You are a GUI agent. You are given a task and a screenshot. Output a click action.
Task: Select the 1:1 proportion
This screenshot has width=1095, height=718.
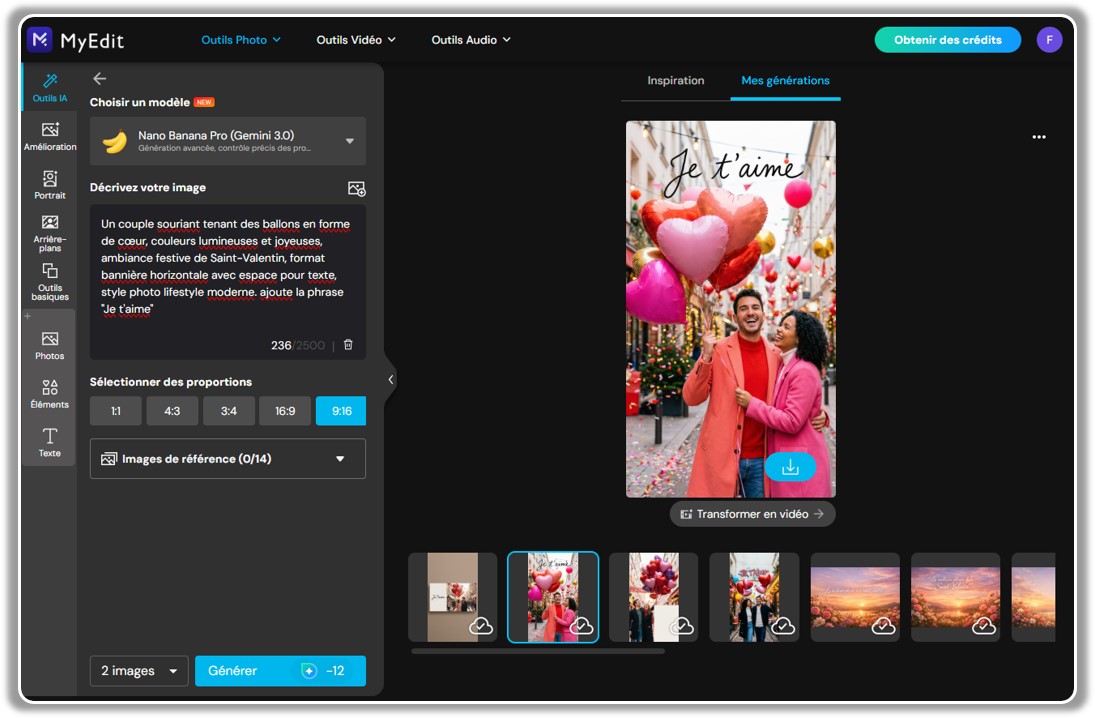pyautogui.click(x=116, y=411)
